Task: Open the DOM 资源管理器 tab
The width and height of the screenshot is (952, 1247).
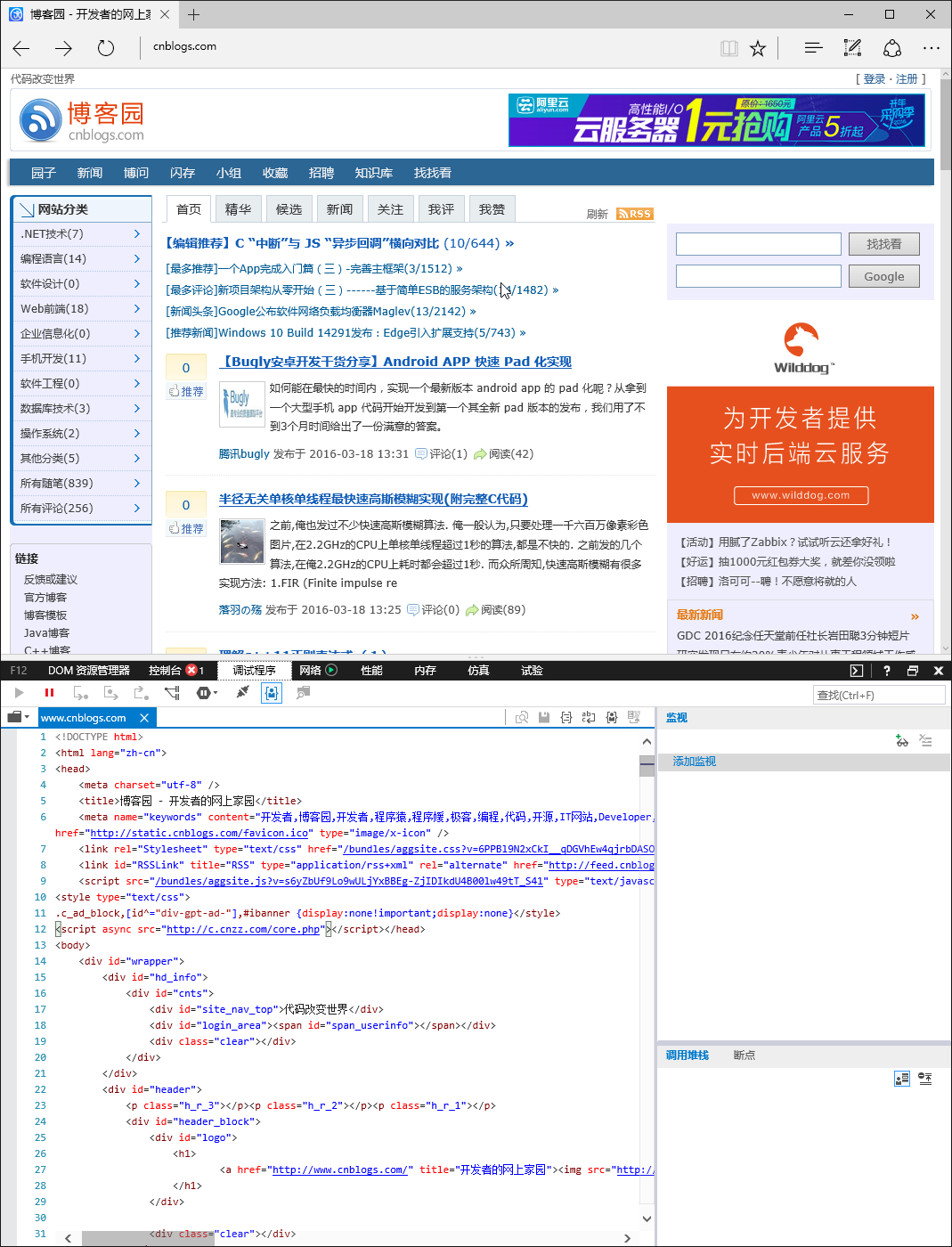Action: pyautogui.click(x=89, y=671)
